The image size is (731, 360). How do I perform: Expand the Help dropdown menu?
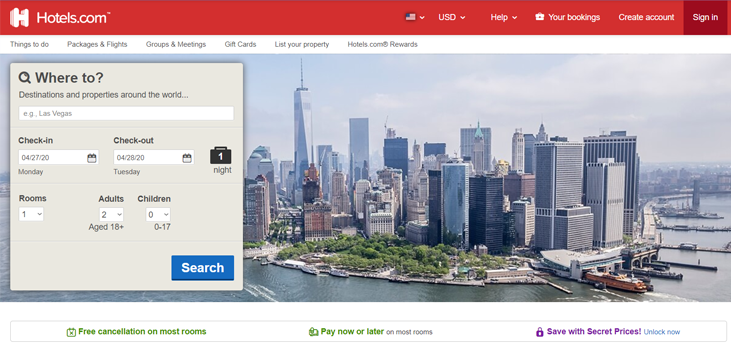pyautogui.click(x=503, y=17)
